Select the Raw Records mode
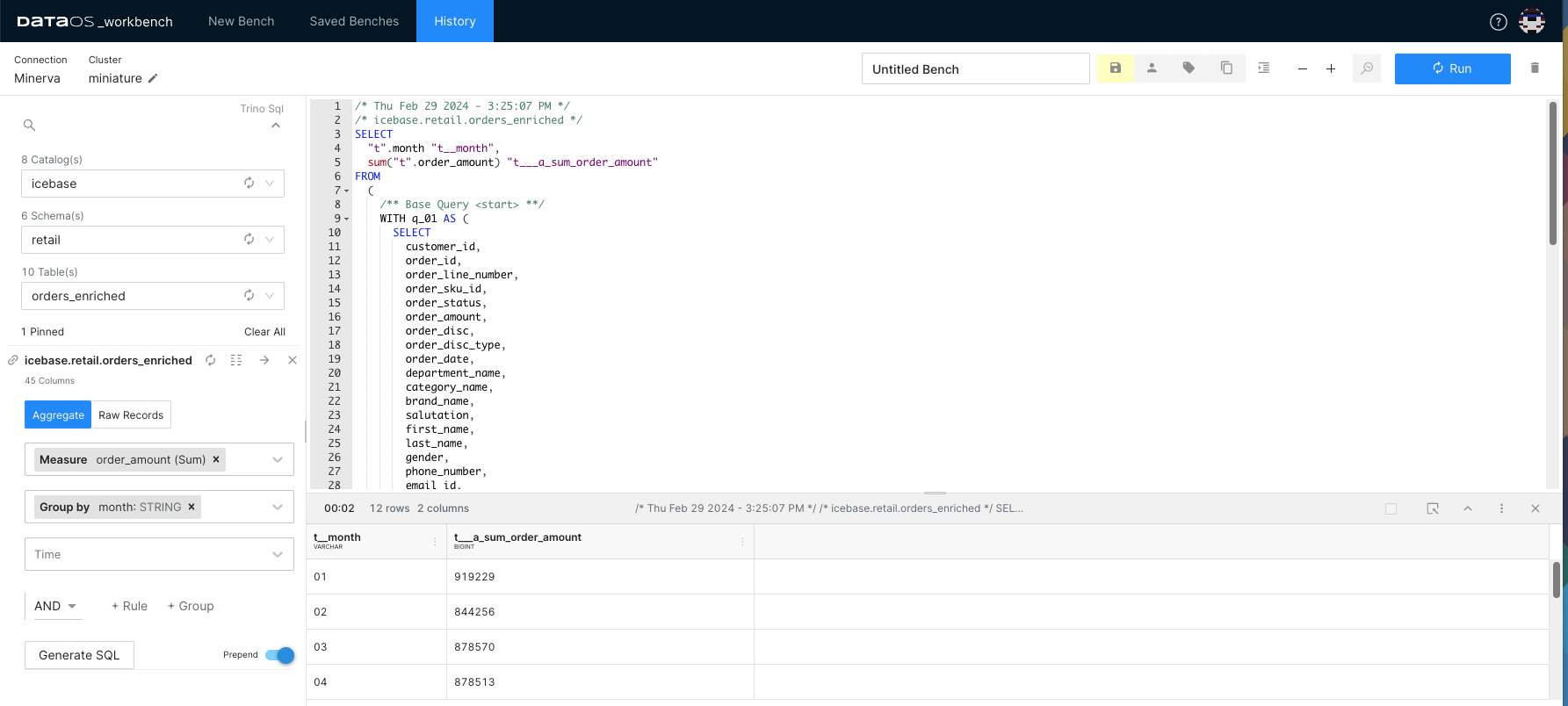 (131, 415)
